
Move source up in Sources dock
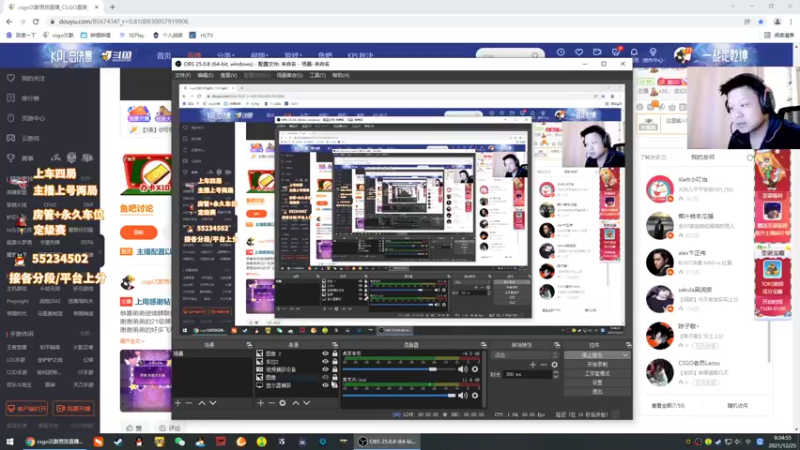[x=296, y=403]
